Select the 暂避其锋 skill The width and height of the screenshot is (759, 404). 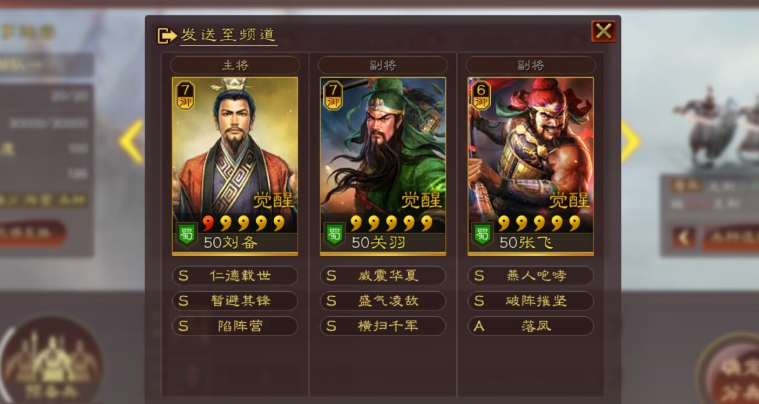coord(235,301)
